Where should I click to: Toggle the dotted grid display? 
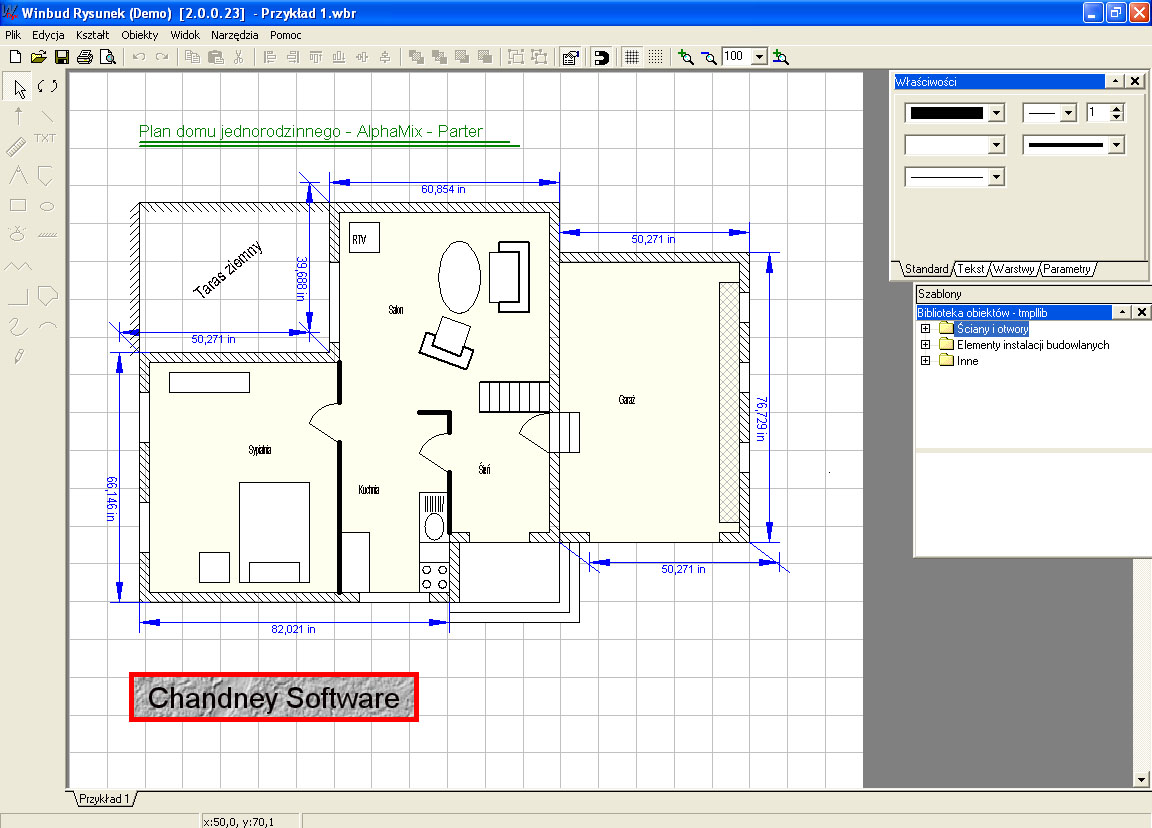point(655,57)
